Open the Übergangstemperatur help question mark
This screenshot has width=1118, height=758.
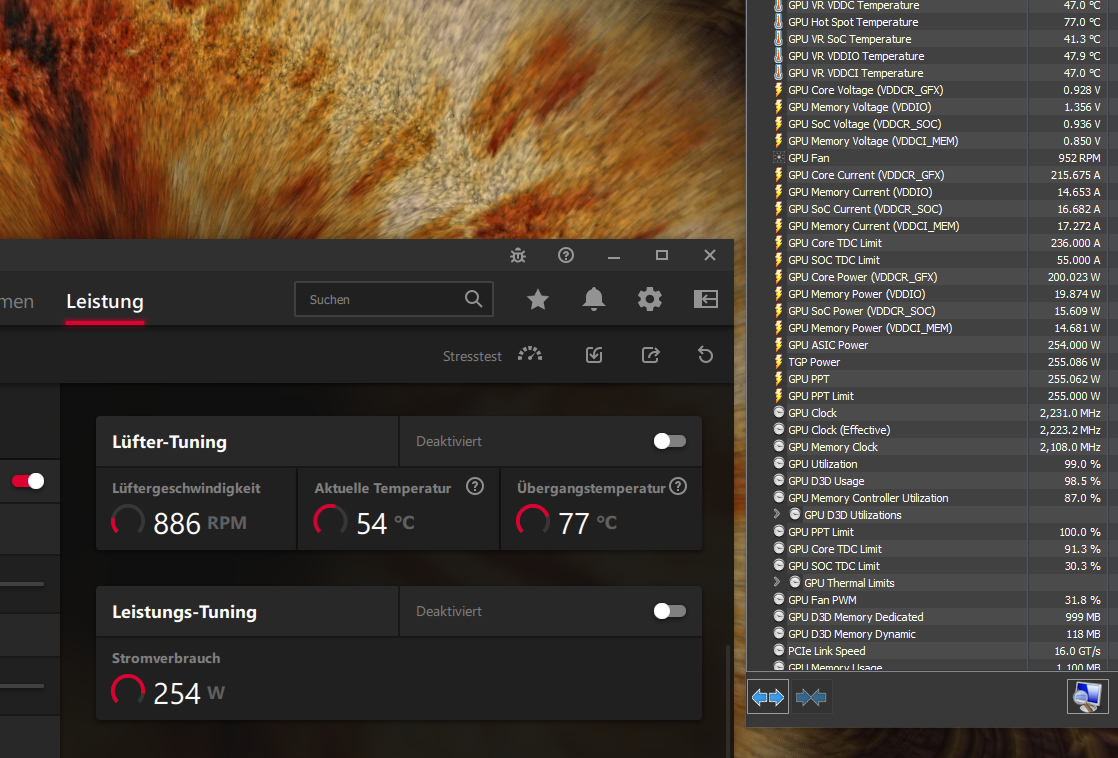[x=677, y=487]
